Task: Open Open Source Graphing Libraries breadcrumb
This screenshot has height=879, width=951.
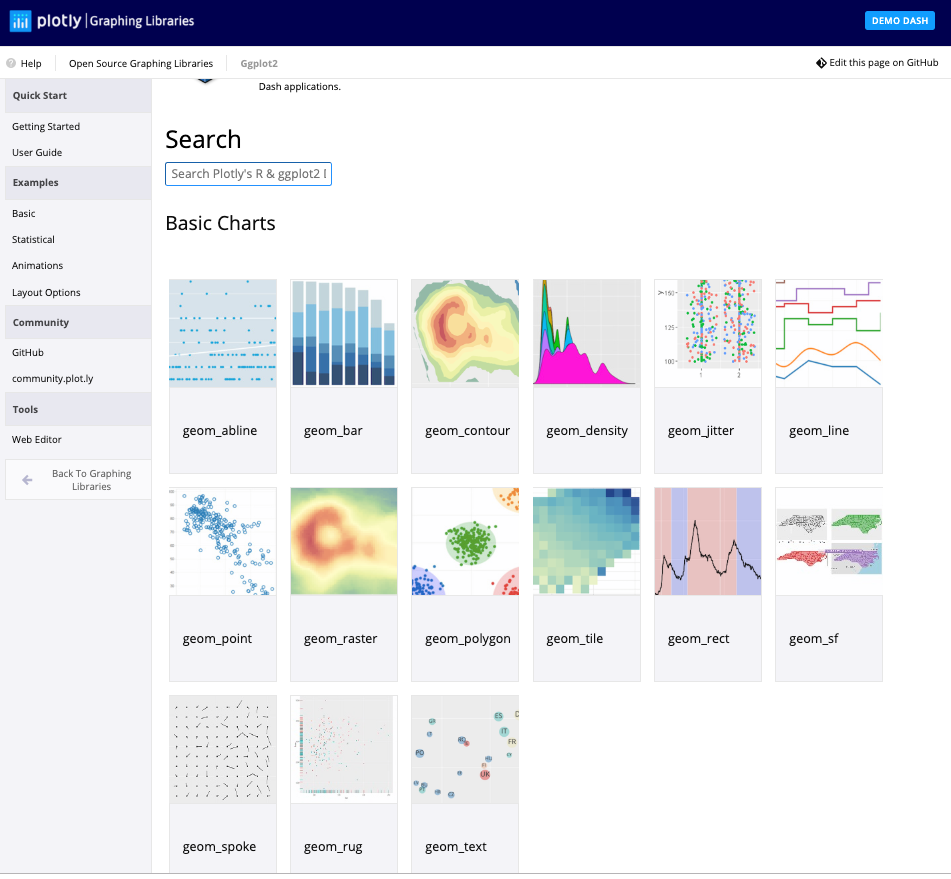Action: tap(141, 63)
